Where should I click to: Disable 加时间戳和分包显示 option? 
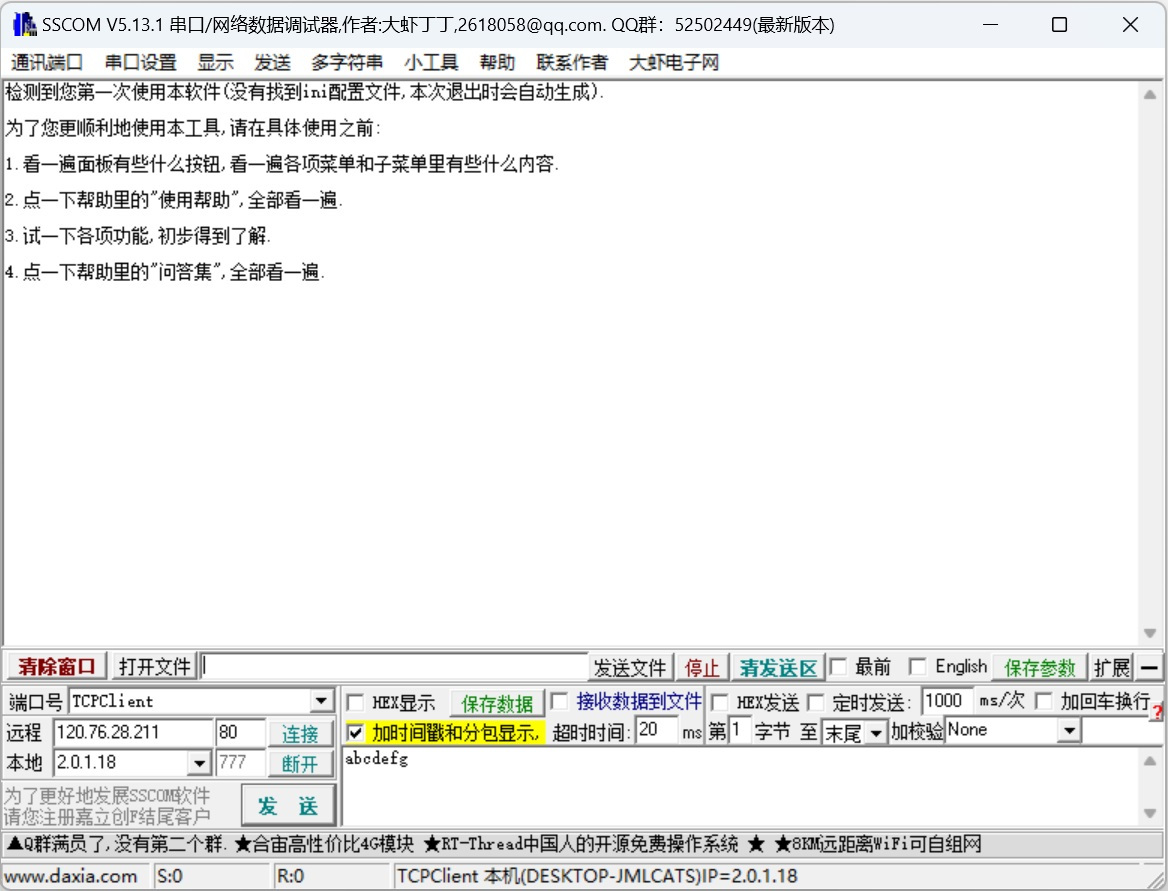coord(355,730)
